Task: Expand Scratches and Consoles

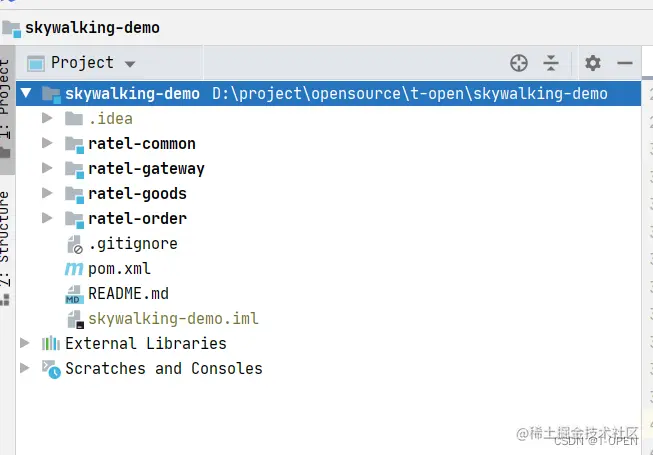Action: pyautogui.click(x=25, y=368)
